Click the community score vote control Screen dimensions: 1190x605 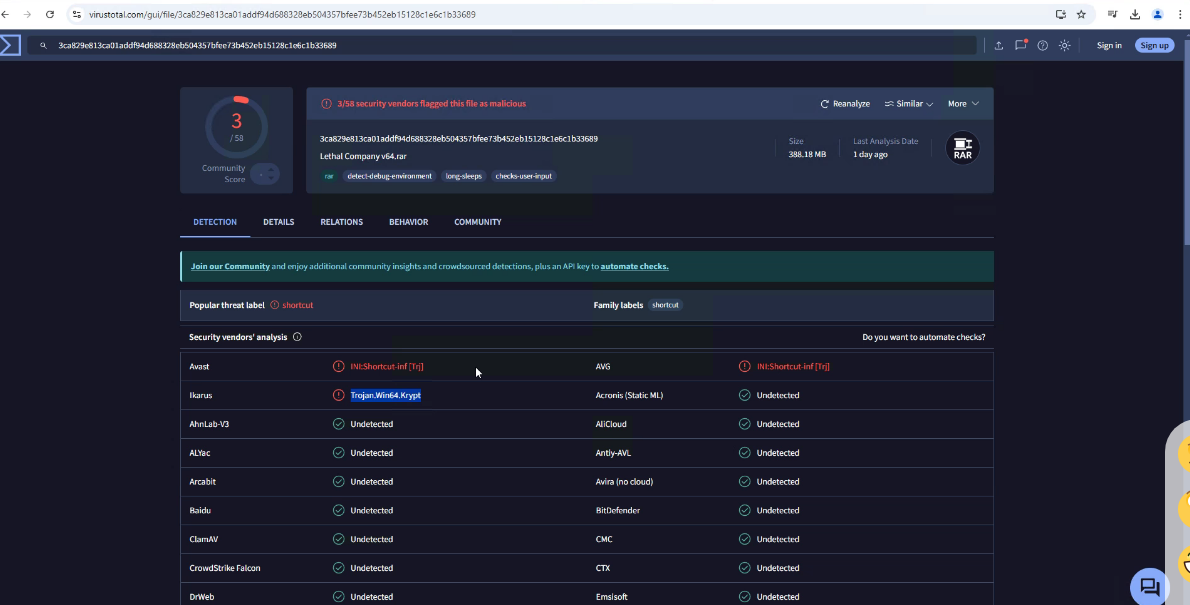click(265, 175)
